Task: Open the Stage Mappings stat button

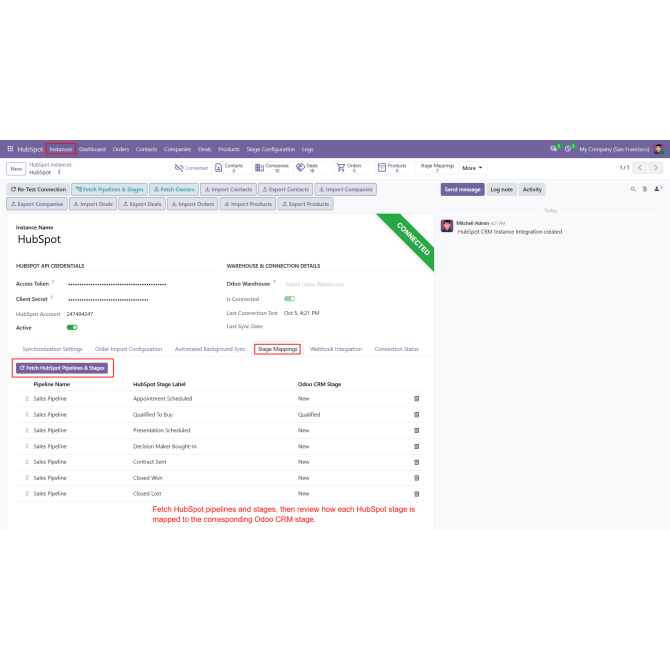Action: tap(437, 168)
